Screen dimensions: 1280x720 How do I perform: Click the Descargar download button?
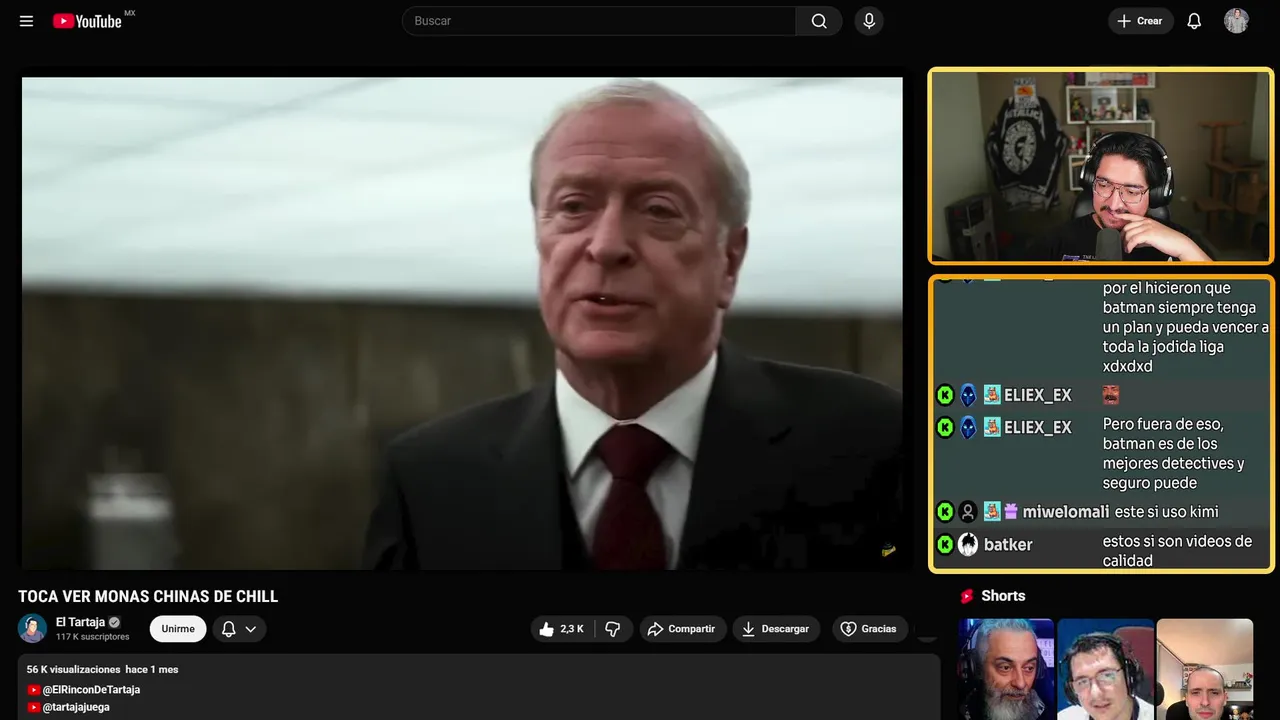(776, 629)
